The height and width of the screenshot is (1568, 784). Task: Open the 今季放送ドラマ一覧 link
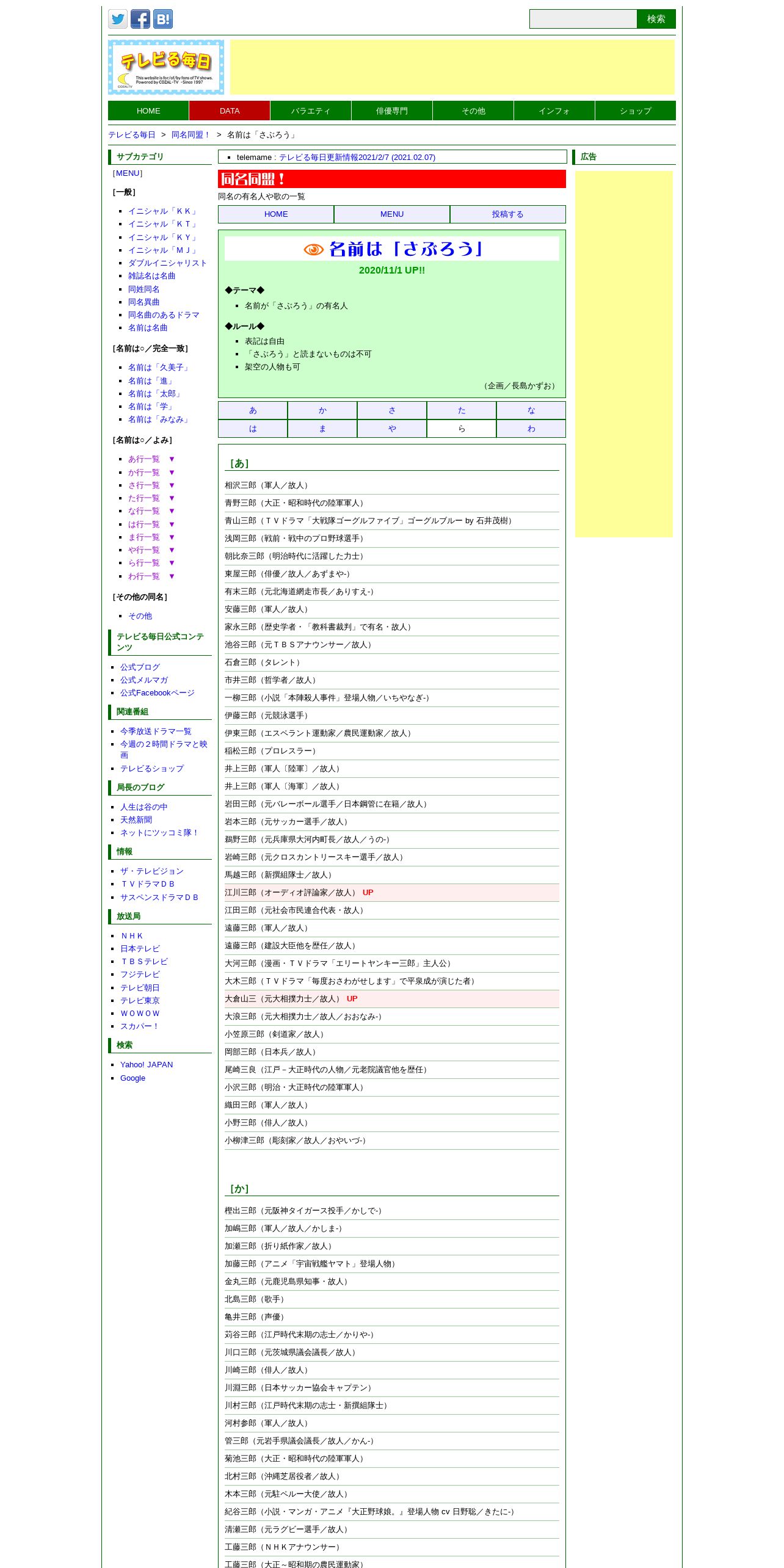pyautogui.click(x=156, y=731)
